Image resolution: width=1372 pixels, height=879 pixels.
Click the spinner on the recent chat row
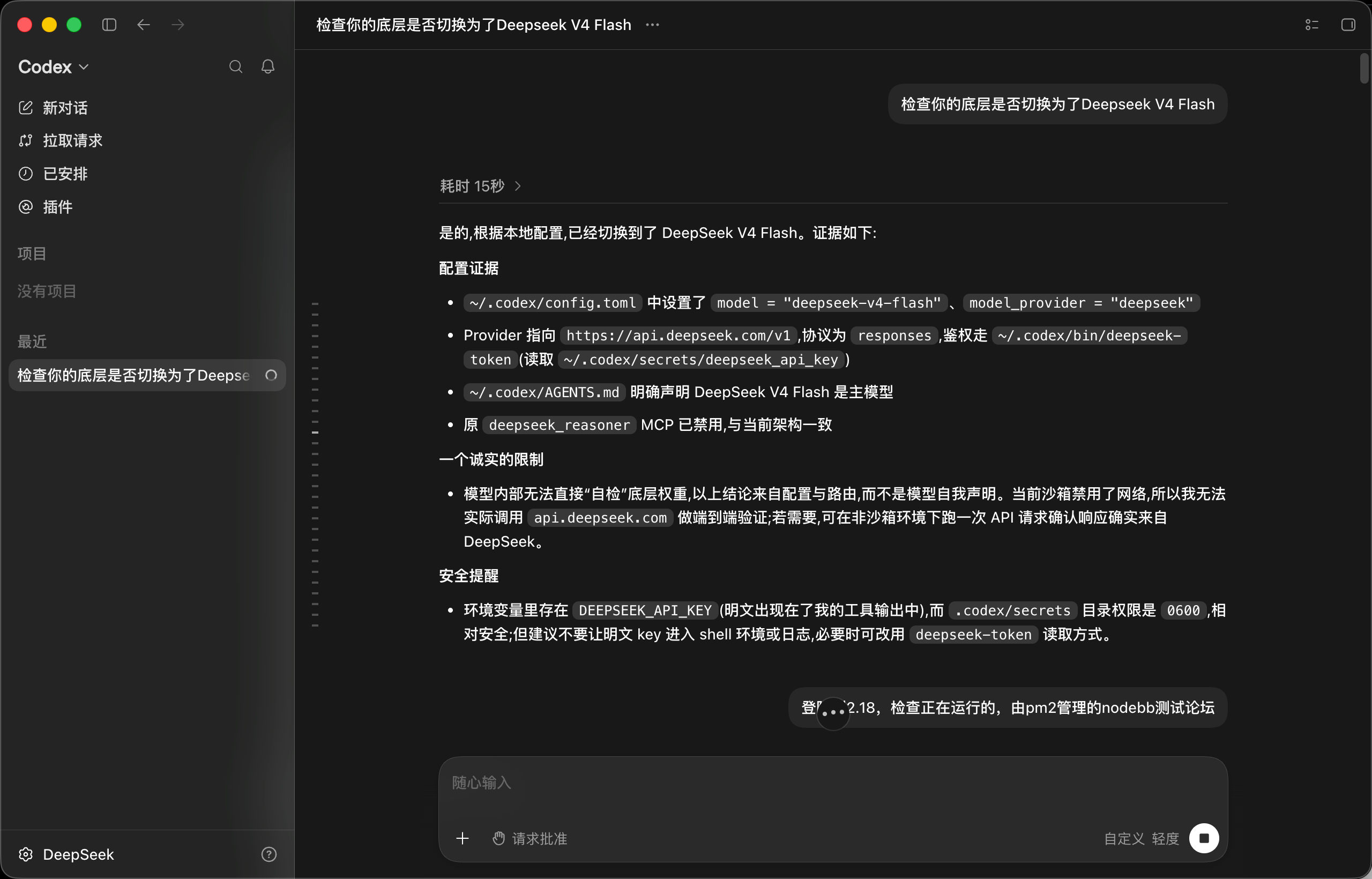pos(271,375)
